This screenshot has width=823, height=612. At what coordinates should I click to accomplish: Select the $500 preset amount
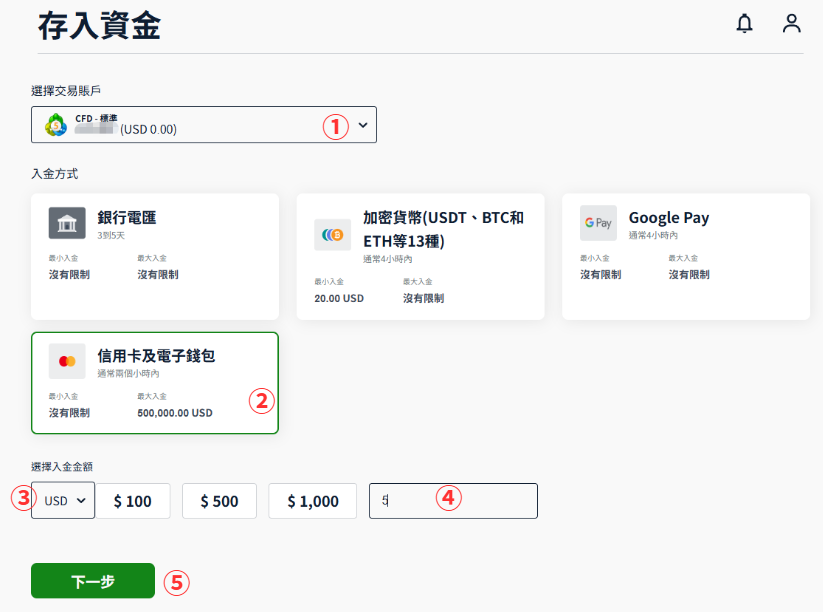coord(219,501)
